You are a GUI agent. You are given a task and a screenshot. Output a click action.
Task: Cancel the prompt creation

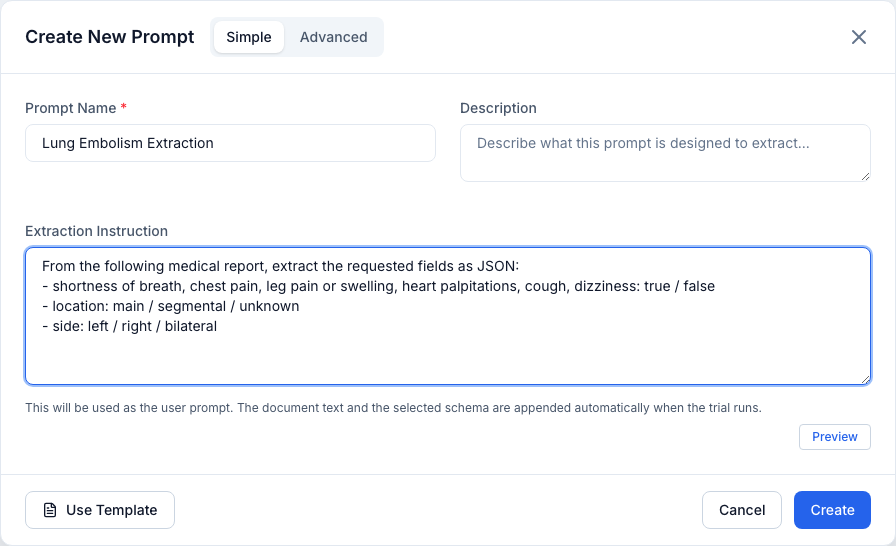pyautogui.click(x=742, y=510)
